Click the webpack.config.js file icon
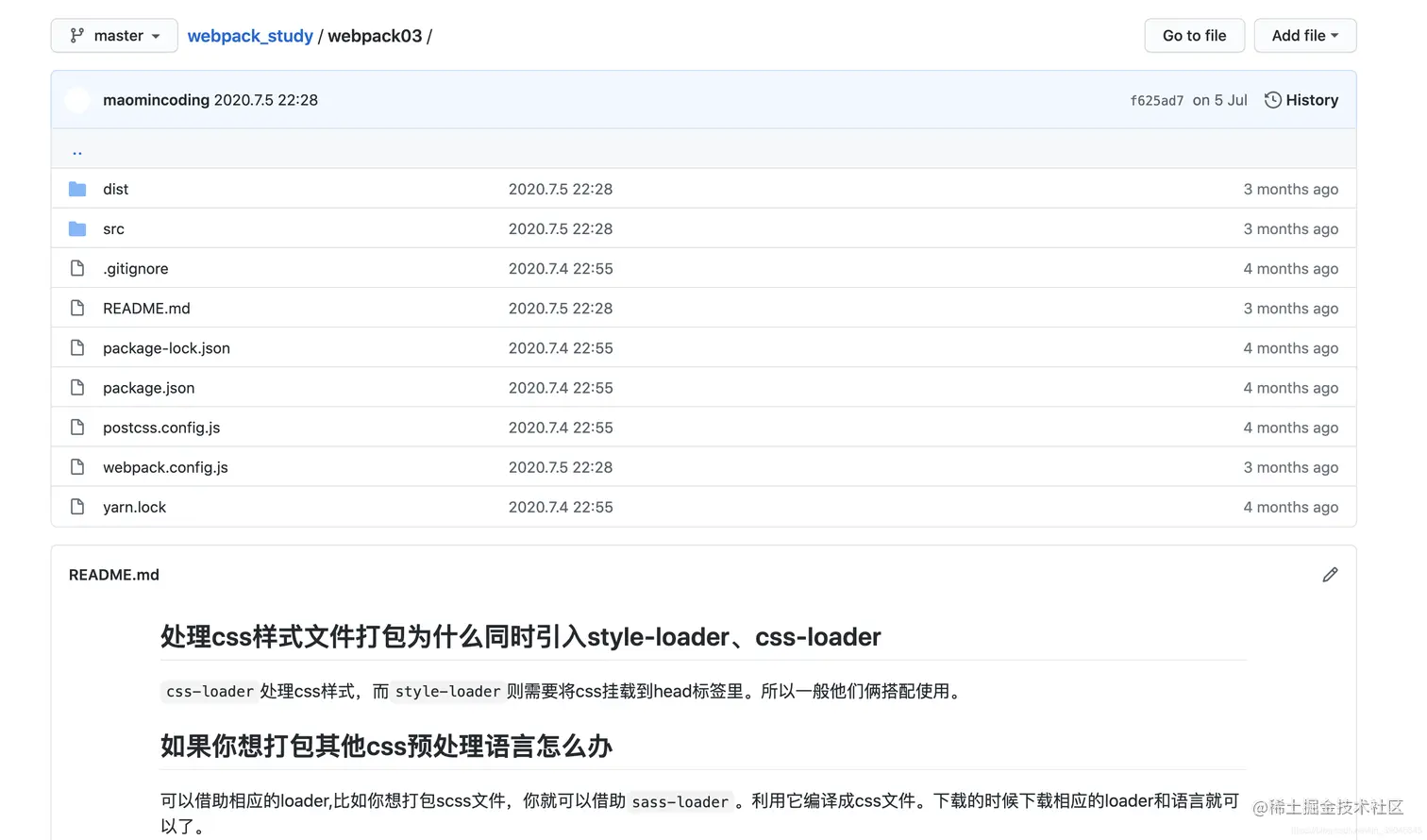 pyautogui.click(x=77, y=466)
